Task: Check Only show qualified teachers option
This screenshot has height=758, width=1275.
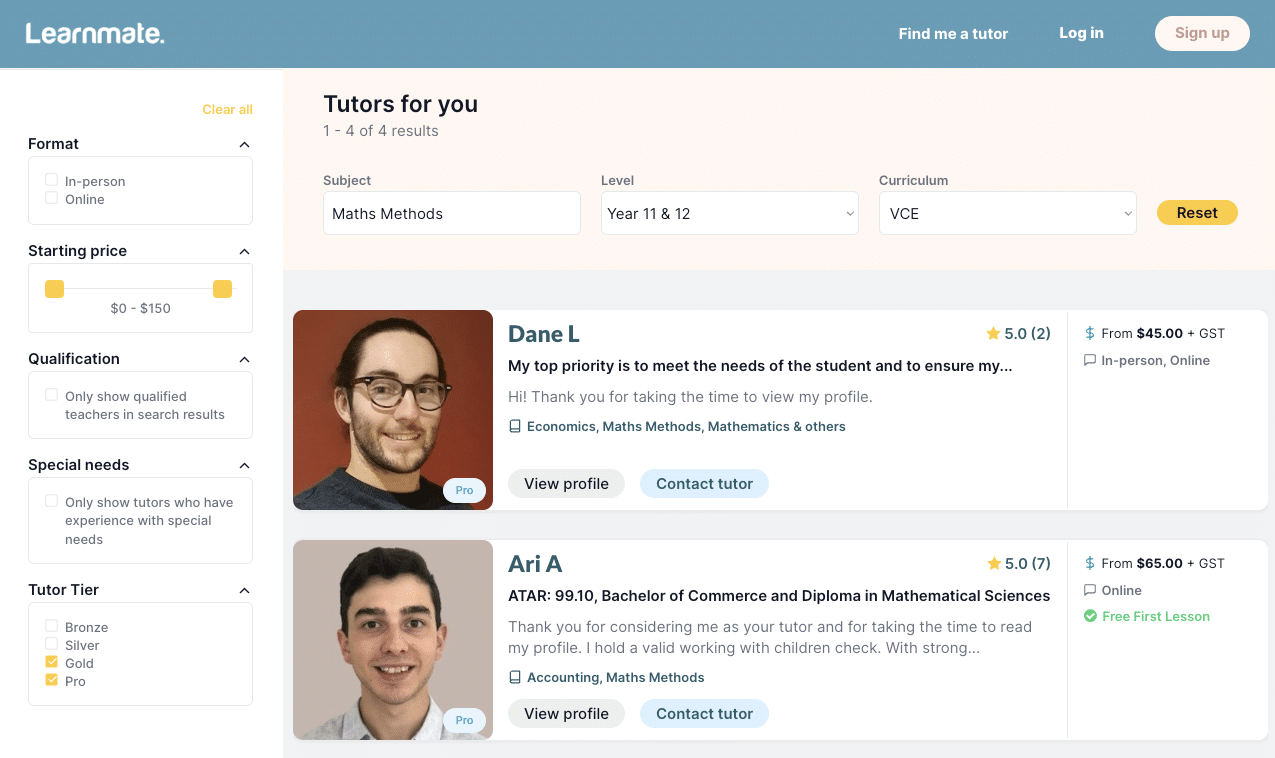Action: click(51, 396)
